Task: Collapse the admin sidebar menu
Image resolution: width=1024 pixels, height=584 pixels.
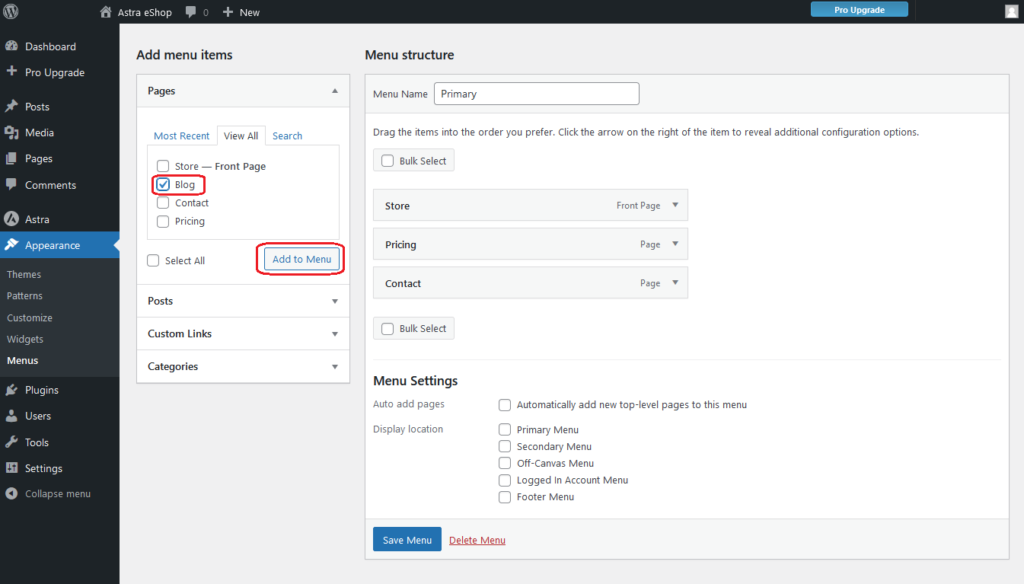Action: coord(57,494)
